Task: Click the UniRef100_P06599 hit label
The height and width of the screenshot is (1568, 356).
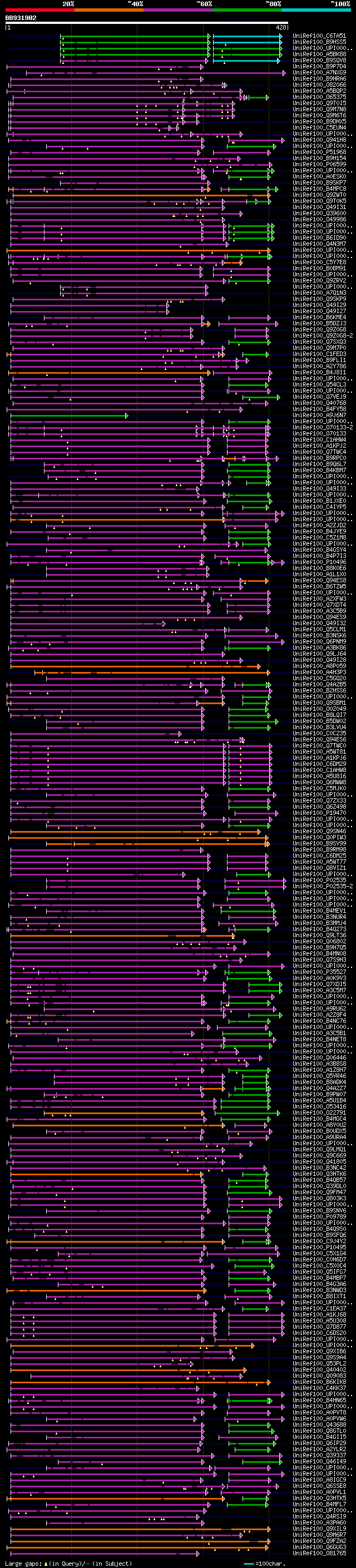Action: [319, 165]
